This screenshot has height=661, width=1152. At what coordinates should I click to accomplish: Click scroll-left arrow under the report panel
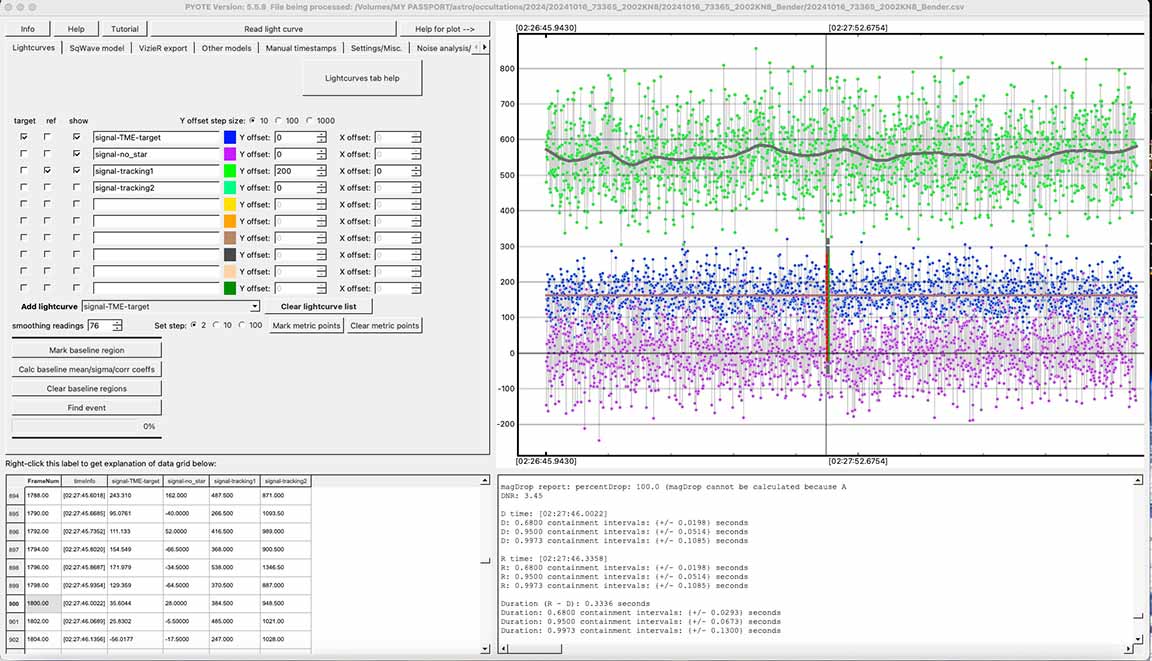pyautogui.click(x=503, y=650)
